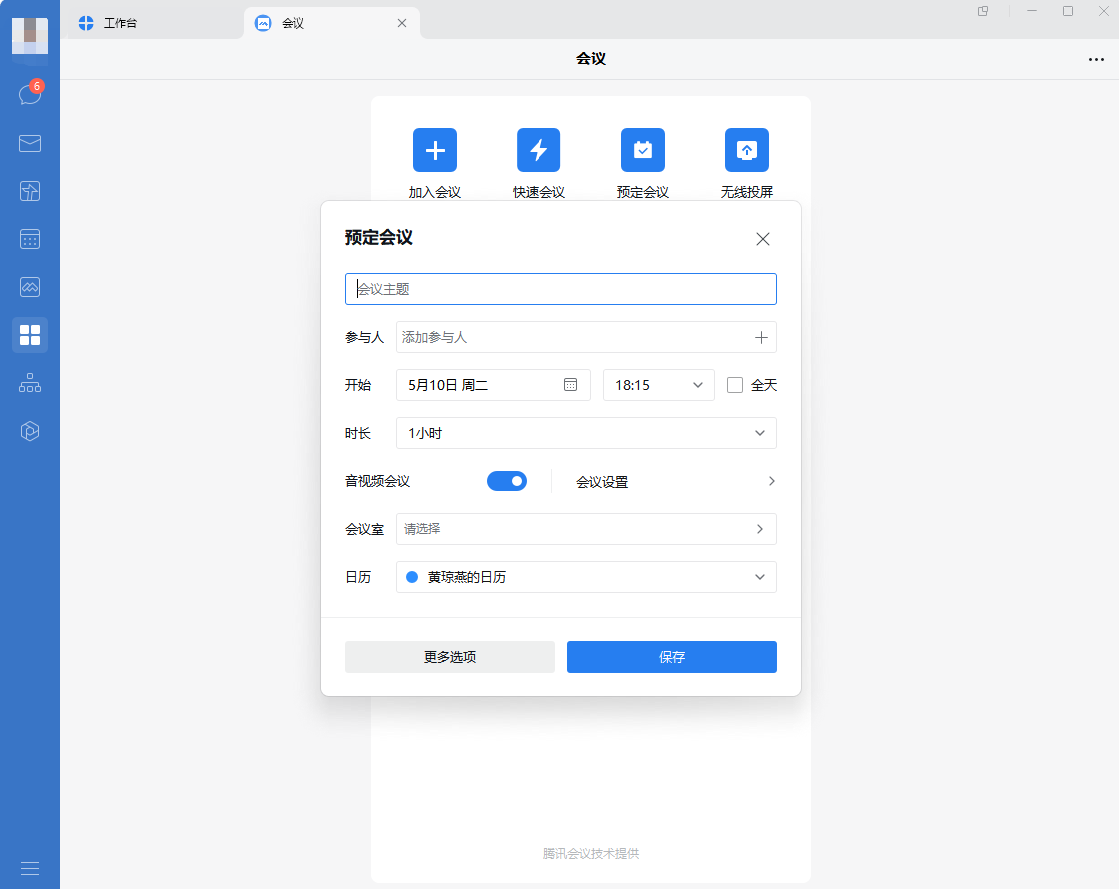
Task: Open the chat messages sidebar icon
Action: tap(30, 95)
